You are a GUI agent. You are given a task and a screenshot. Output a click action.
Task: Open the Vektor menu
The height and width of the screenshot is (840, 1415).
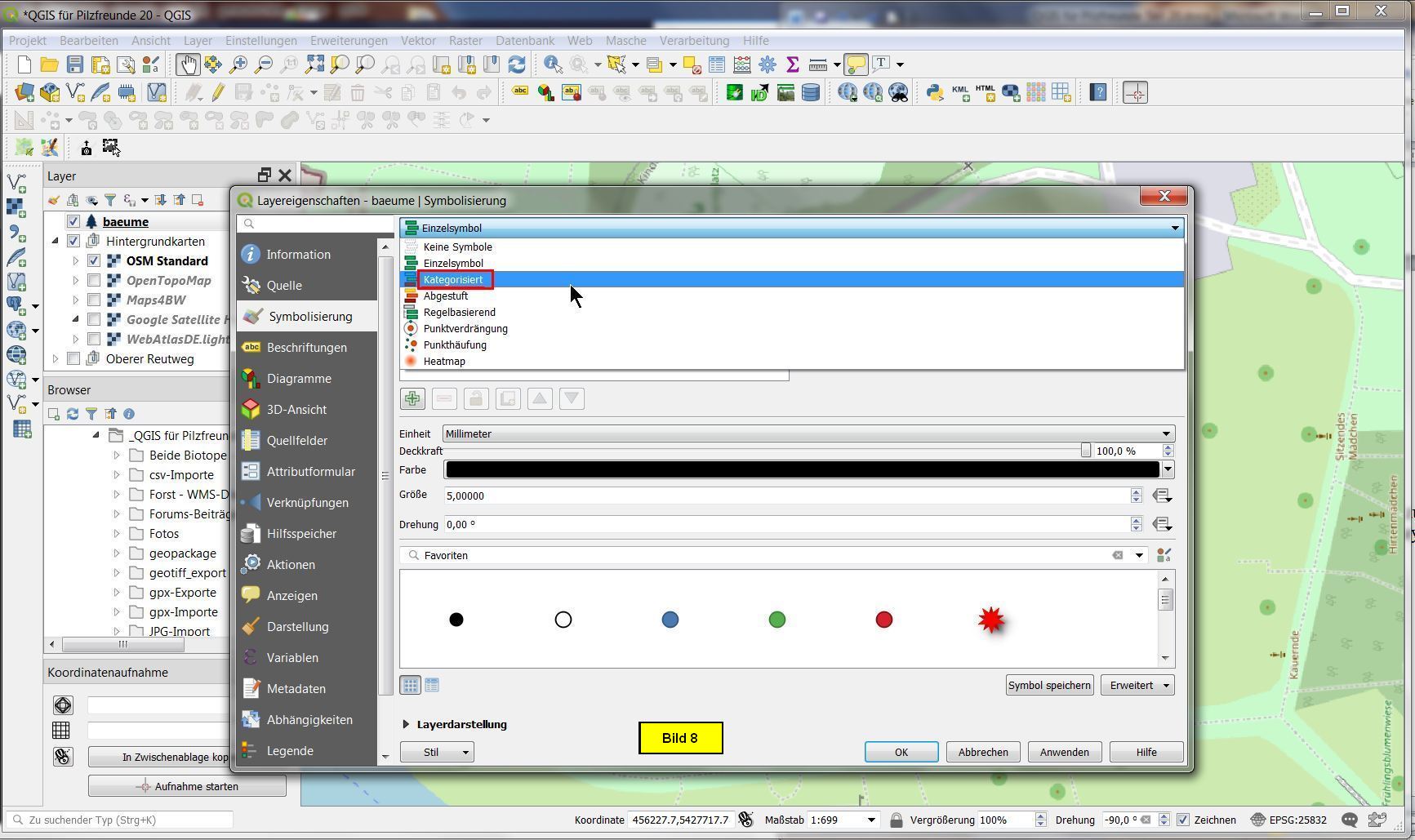[417, 41]
